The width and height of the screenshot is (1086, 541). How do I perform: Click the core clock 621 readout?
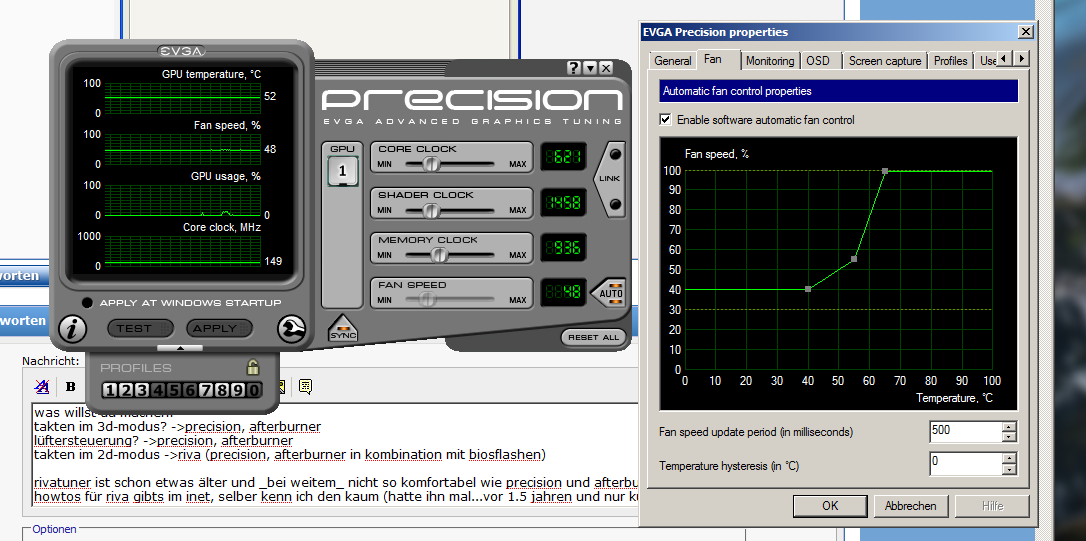tap(563, 157)
